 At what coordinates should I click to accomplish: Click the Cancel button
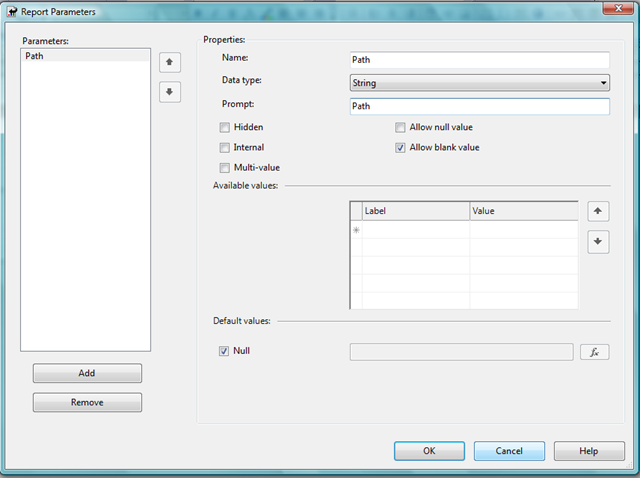point(509,451)
